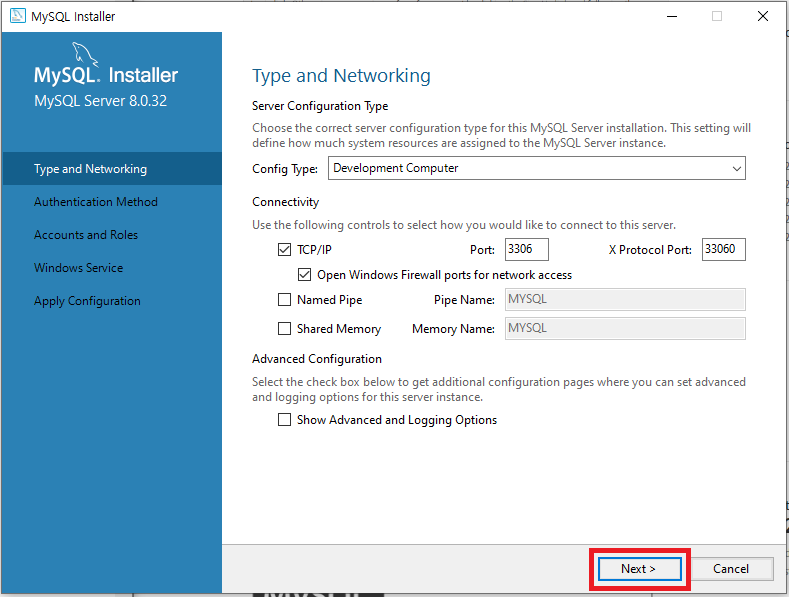The image size is (789, 597).
Task: Click the X Protocol Port field
Action: (724, 249)
